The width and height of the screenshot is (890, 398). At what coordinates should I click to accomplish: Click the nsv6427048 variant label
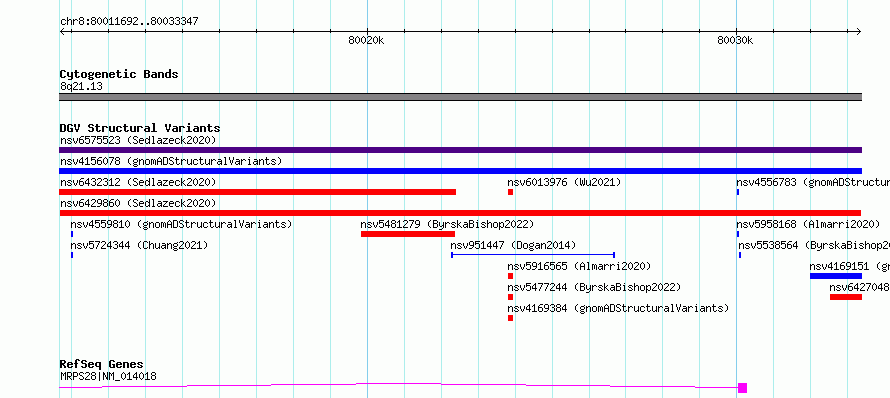click(859, 287)
